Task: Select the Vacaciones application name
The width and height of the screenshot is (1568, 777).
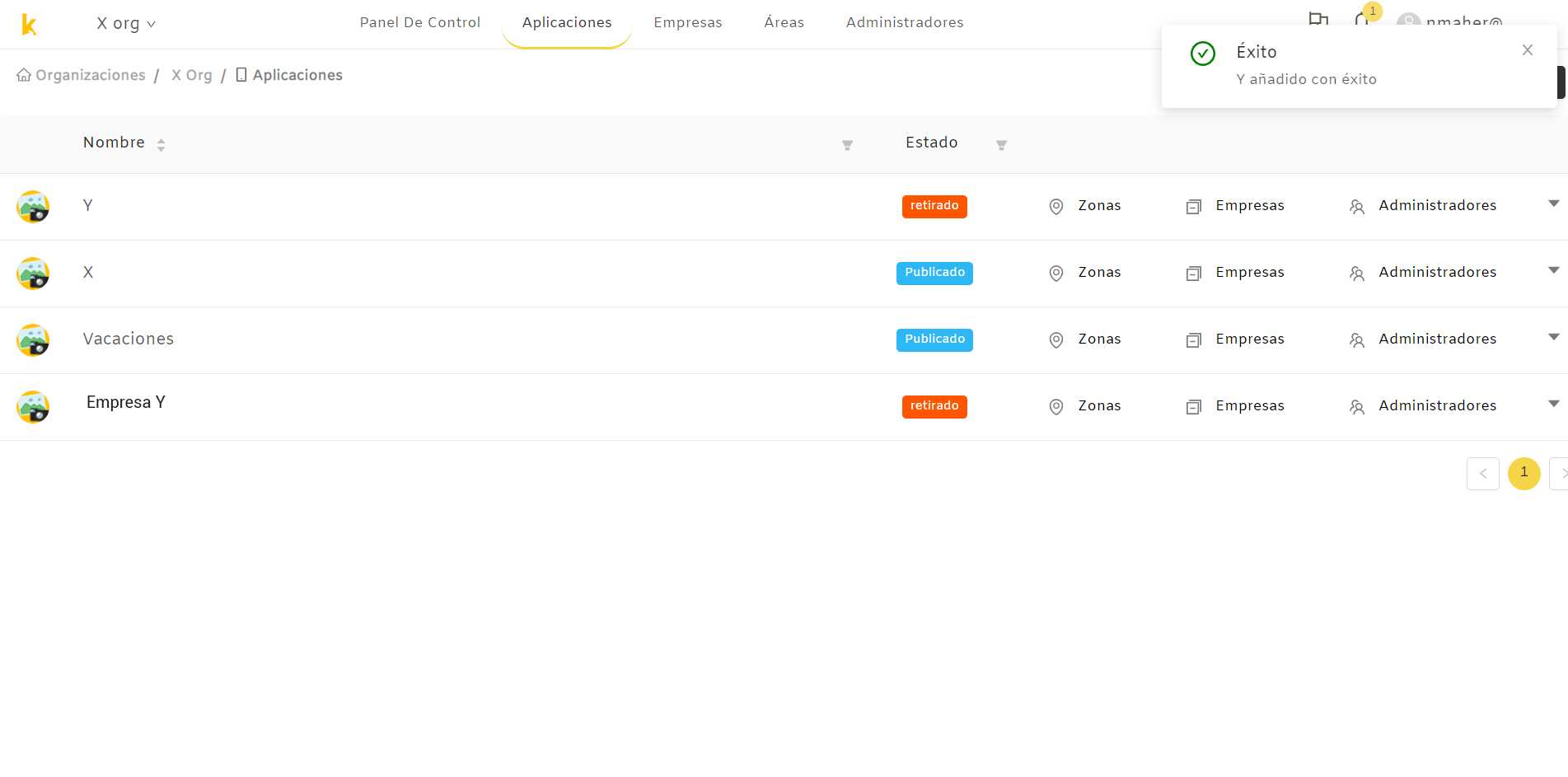Action: click(x=129, y=339)
